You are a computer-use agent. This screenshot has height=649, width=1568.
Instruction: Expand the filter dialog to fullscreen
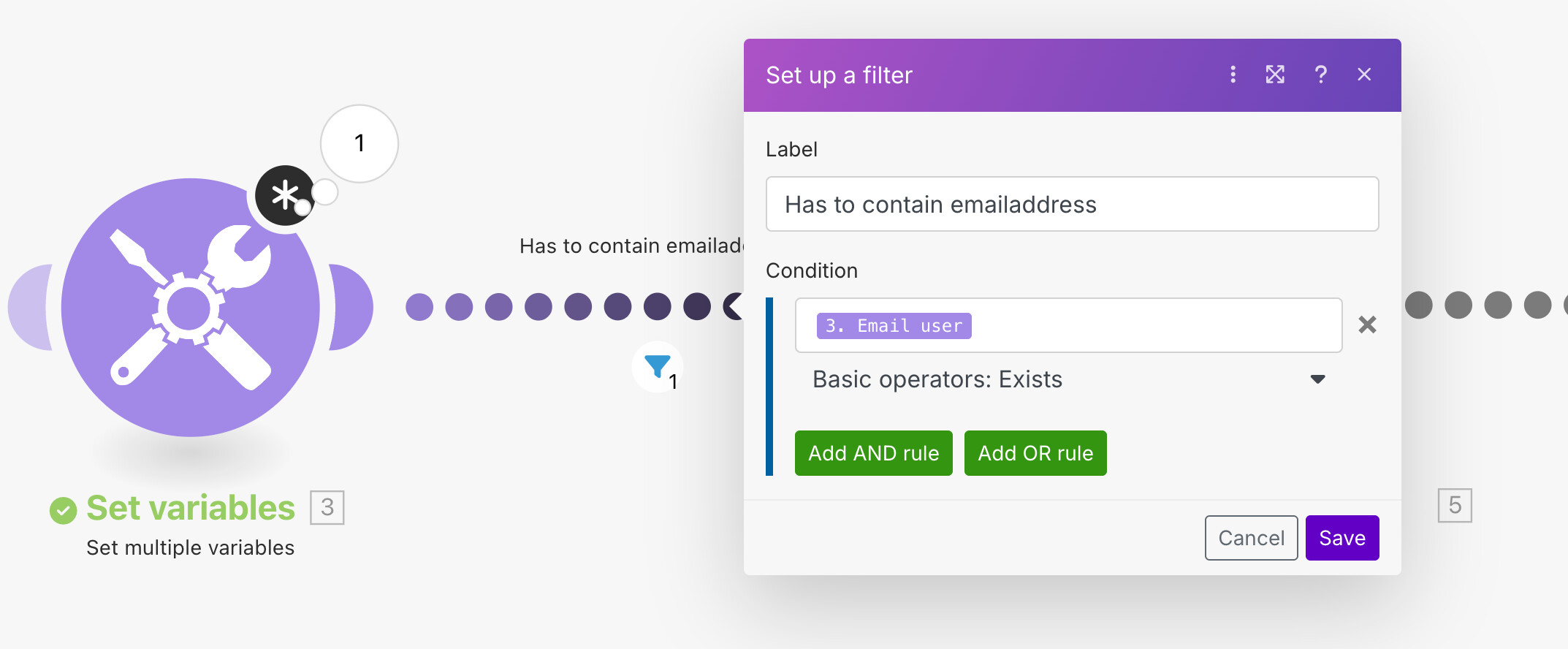pos(1275,75)
